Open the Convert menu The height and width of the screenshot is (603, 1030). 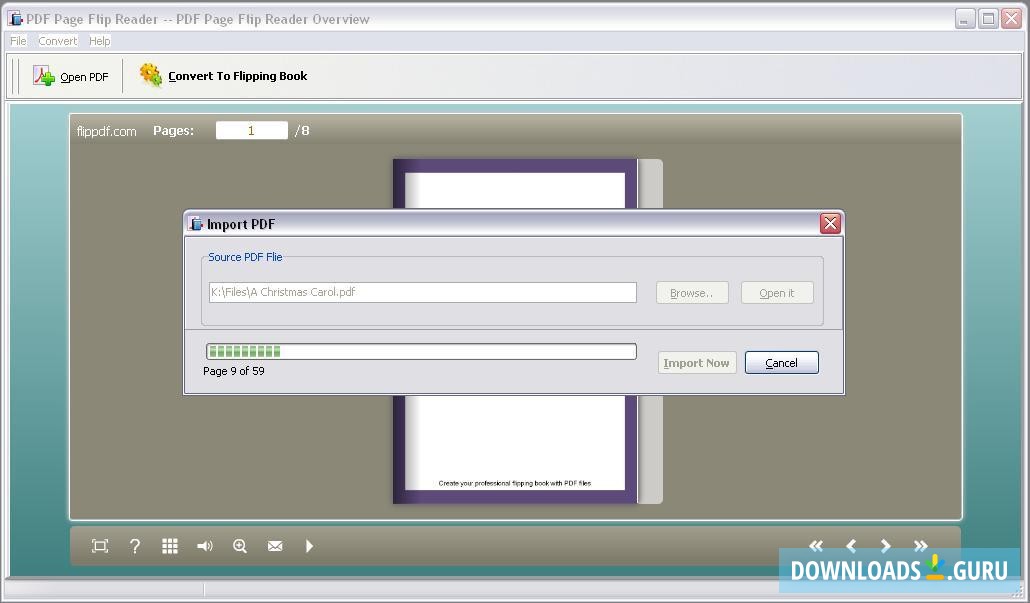(57, 41)
